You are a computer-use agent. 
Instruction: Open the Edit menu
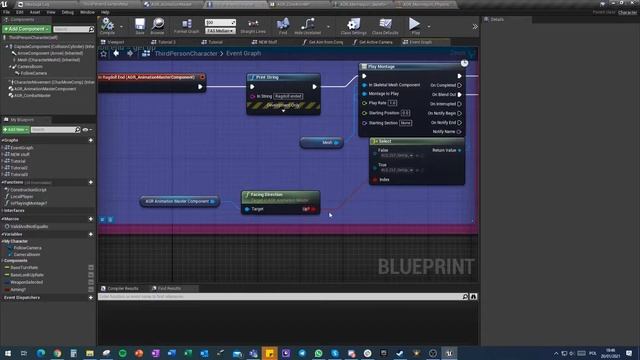tap(20, 12)
